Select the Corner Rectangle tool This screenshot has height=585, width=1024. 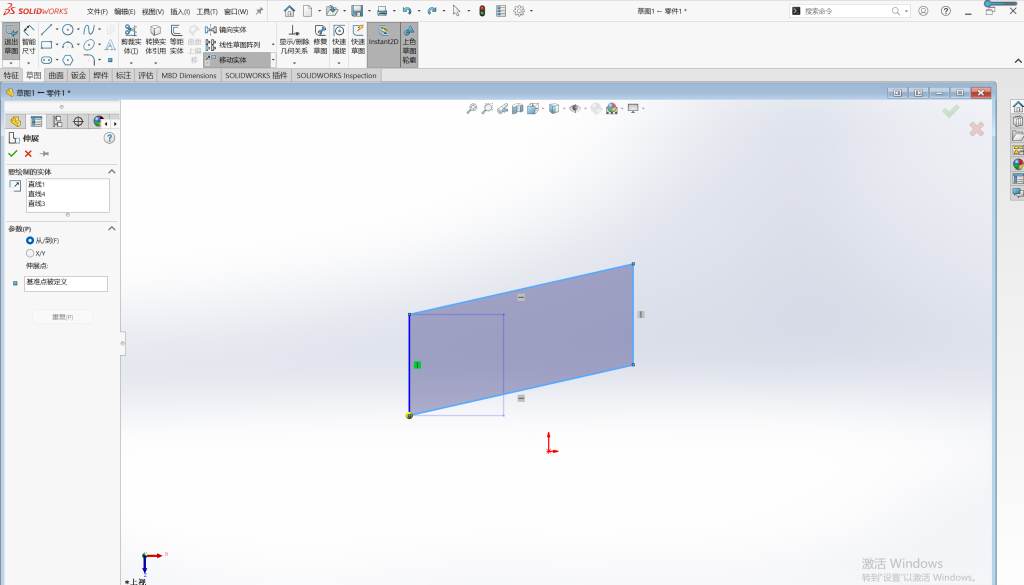click(x=46, y=45)
